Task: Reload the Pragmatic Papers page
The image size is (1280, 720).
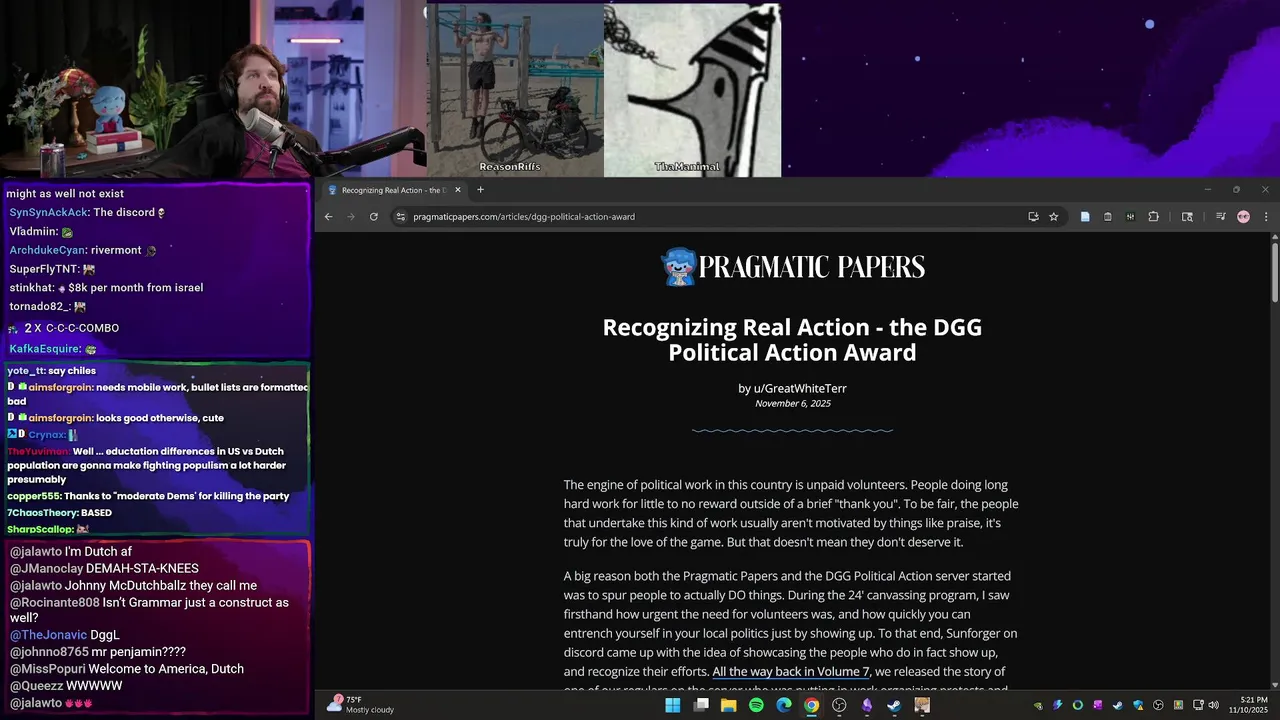Action: (374, 216)
